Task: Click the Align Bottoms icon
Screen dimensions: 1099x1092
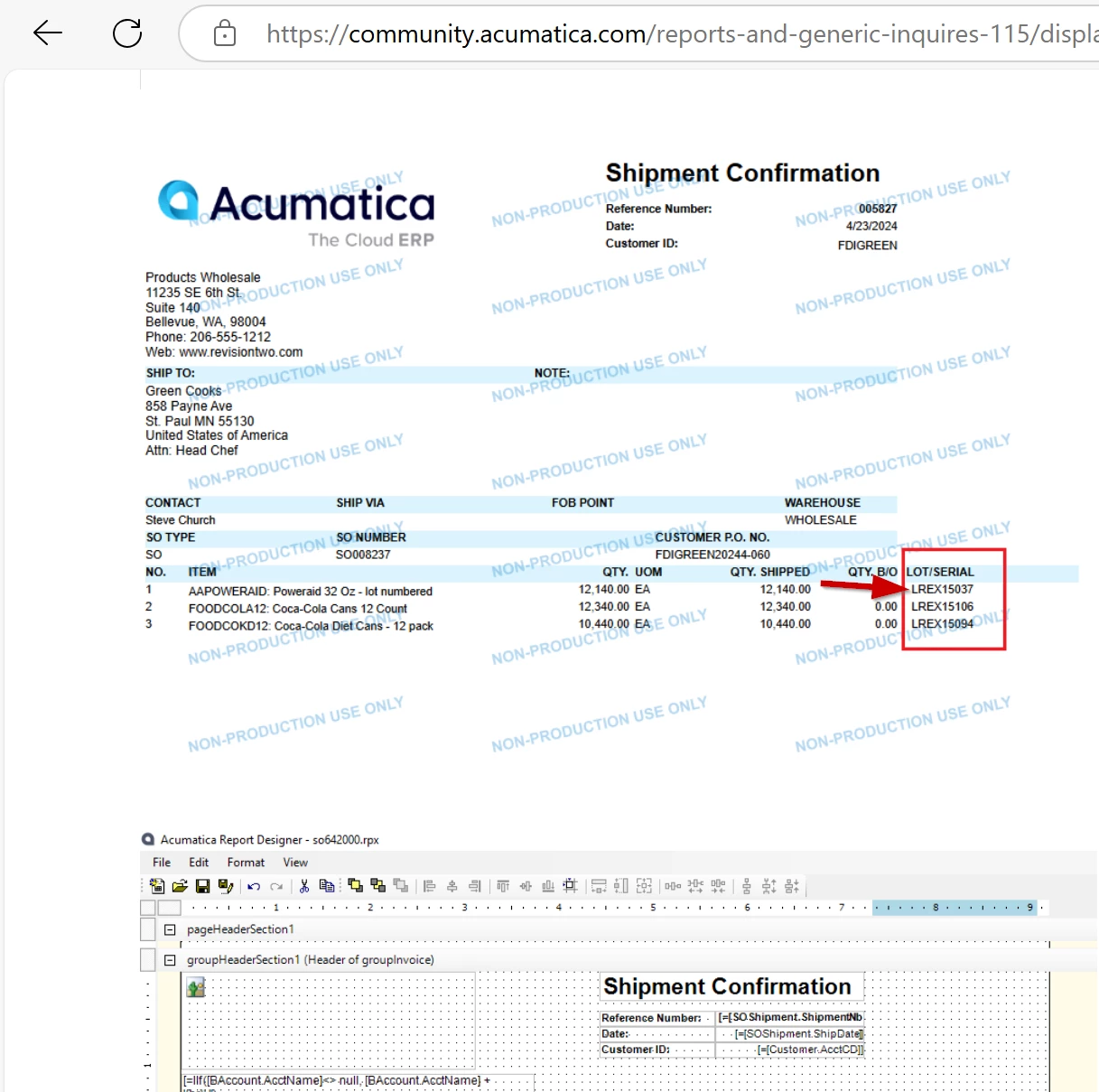Action: point(547,886)
